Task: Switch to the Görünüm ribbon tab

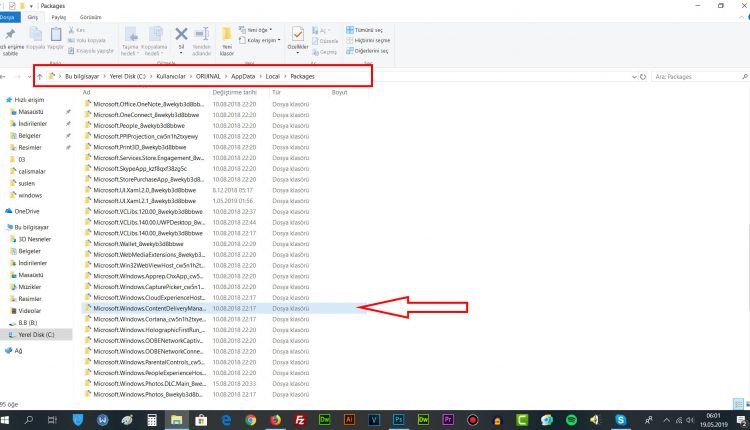Action: [x=90, y=17]
